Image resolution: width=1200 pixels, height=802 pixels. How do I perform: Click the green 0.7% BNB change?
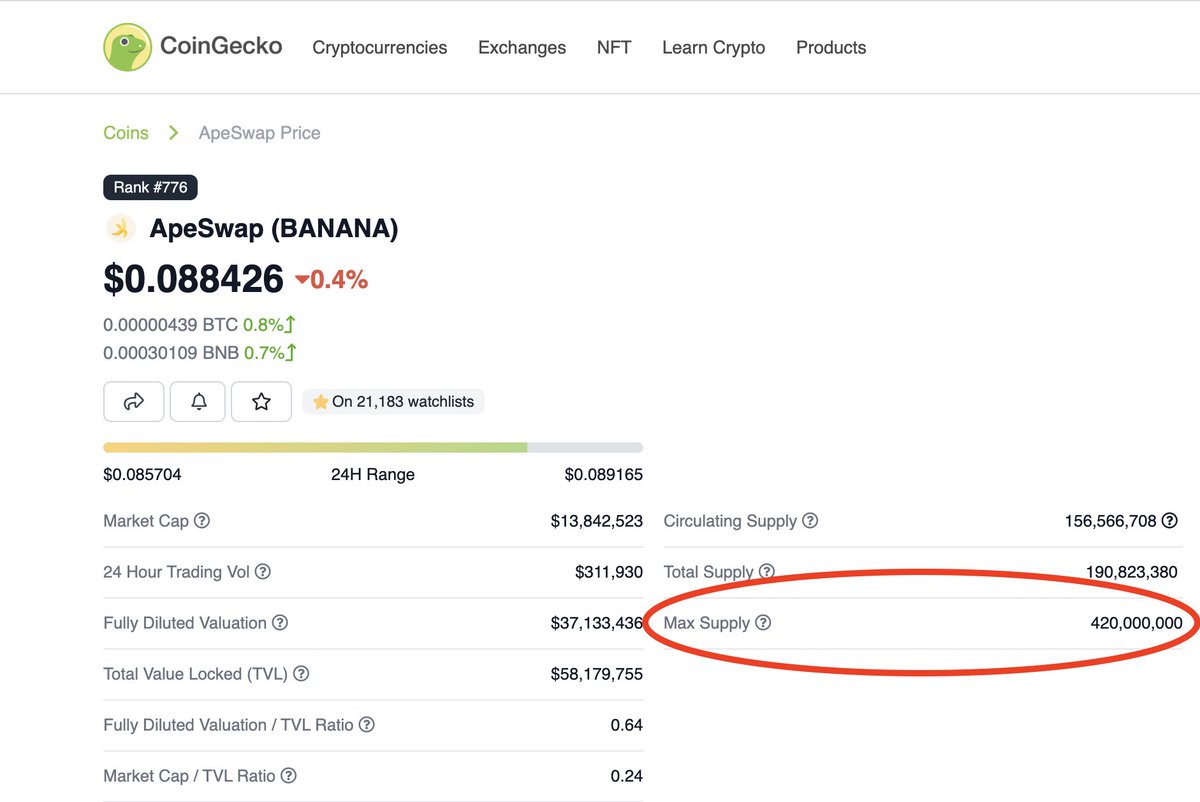(x=269, y=352)
